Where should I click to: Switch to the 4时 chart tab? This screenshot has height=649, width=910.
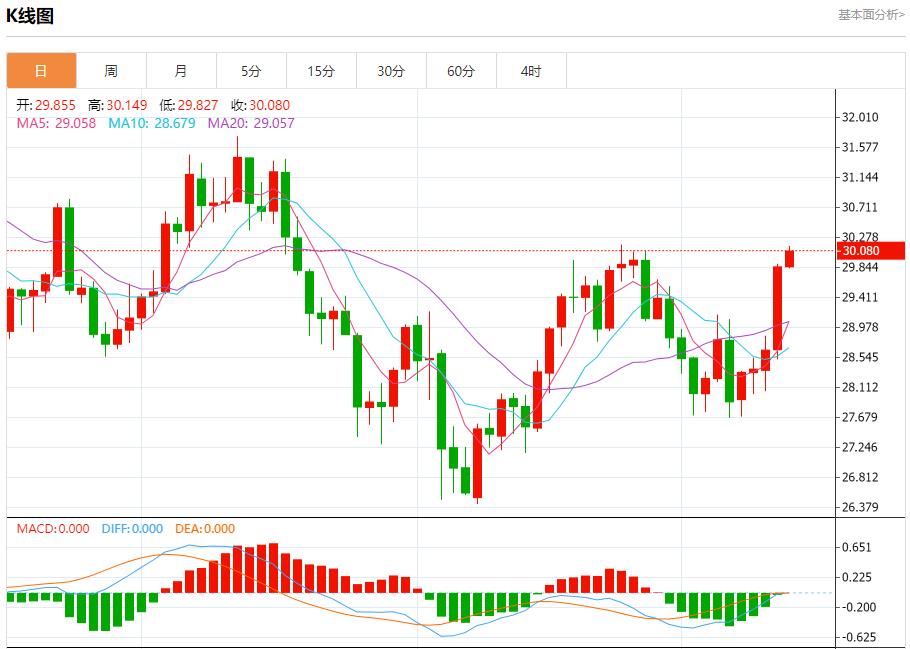[x=531, y=71]
